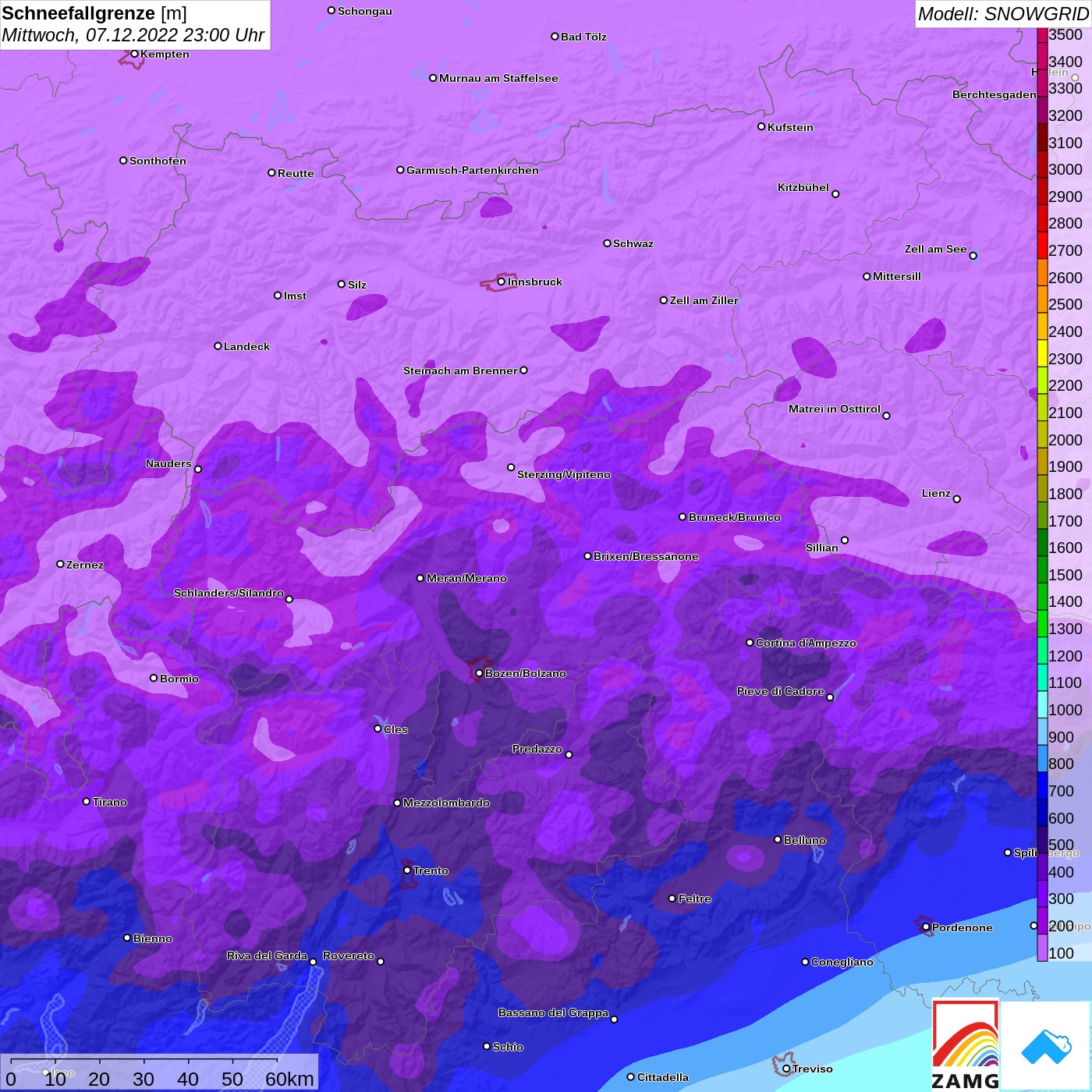The image size is (1092, 1092).
Task: Click the ZAMG logo
Action: tap(966, 1045)
